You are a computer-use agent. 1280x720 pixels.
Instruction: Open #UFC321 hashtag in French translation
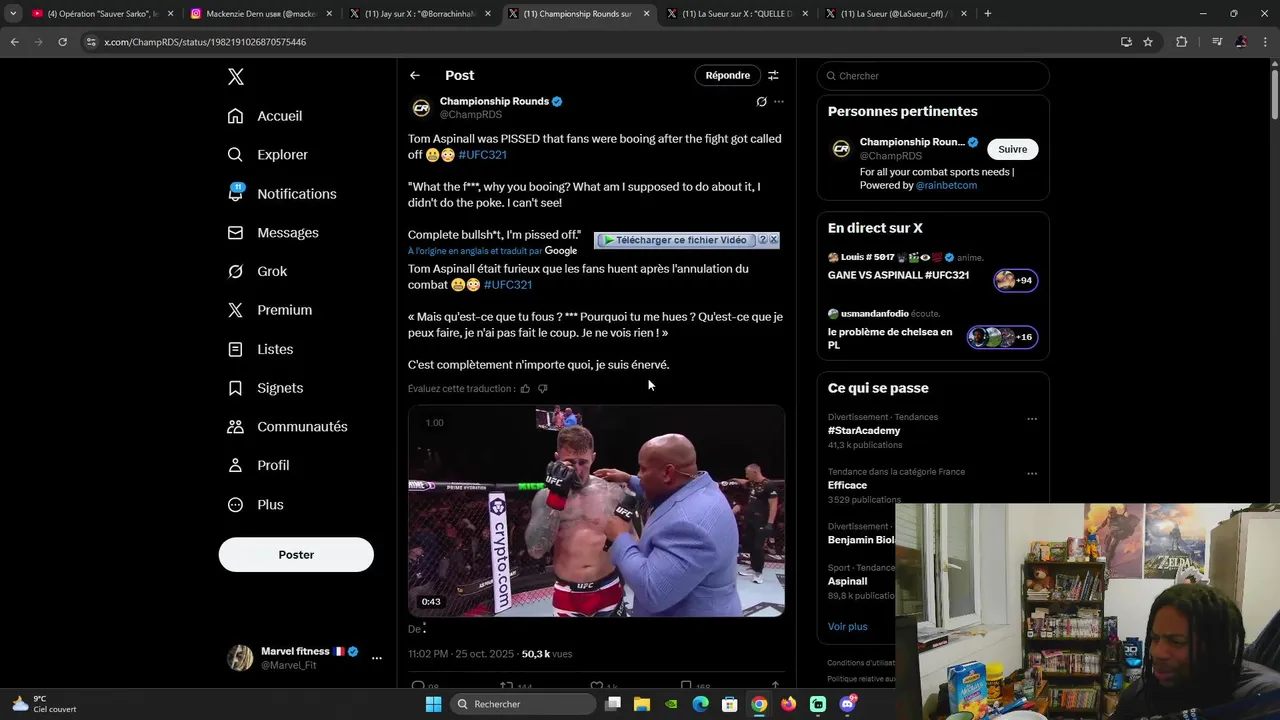[x=508, y=285]
